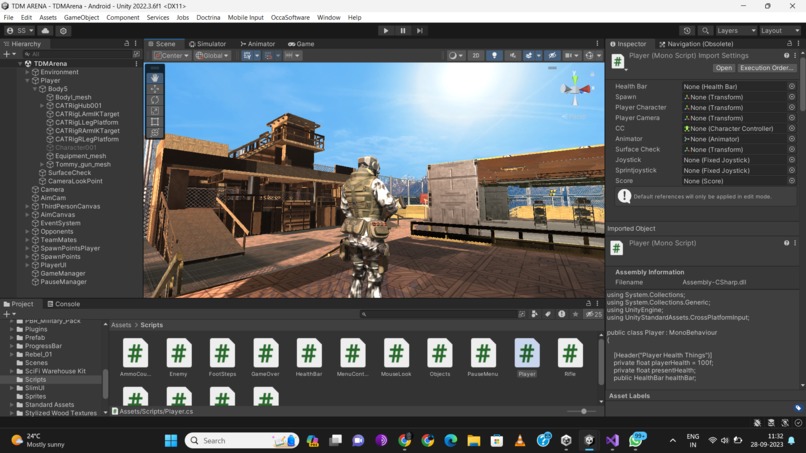This screenshot has height=453, width=806.
Task: Toggle hidden packages visibility (25) button
Action: [594, 314]
